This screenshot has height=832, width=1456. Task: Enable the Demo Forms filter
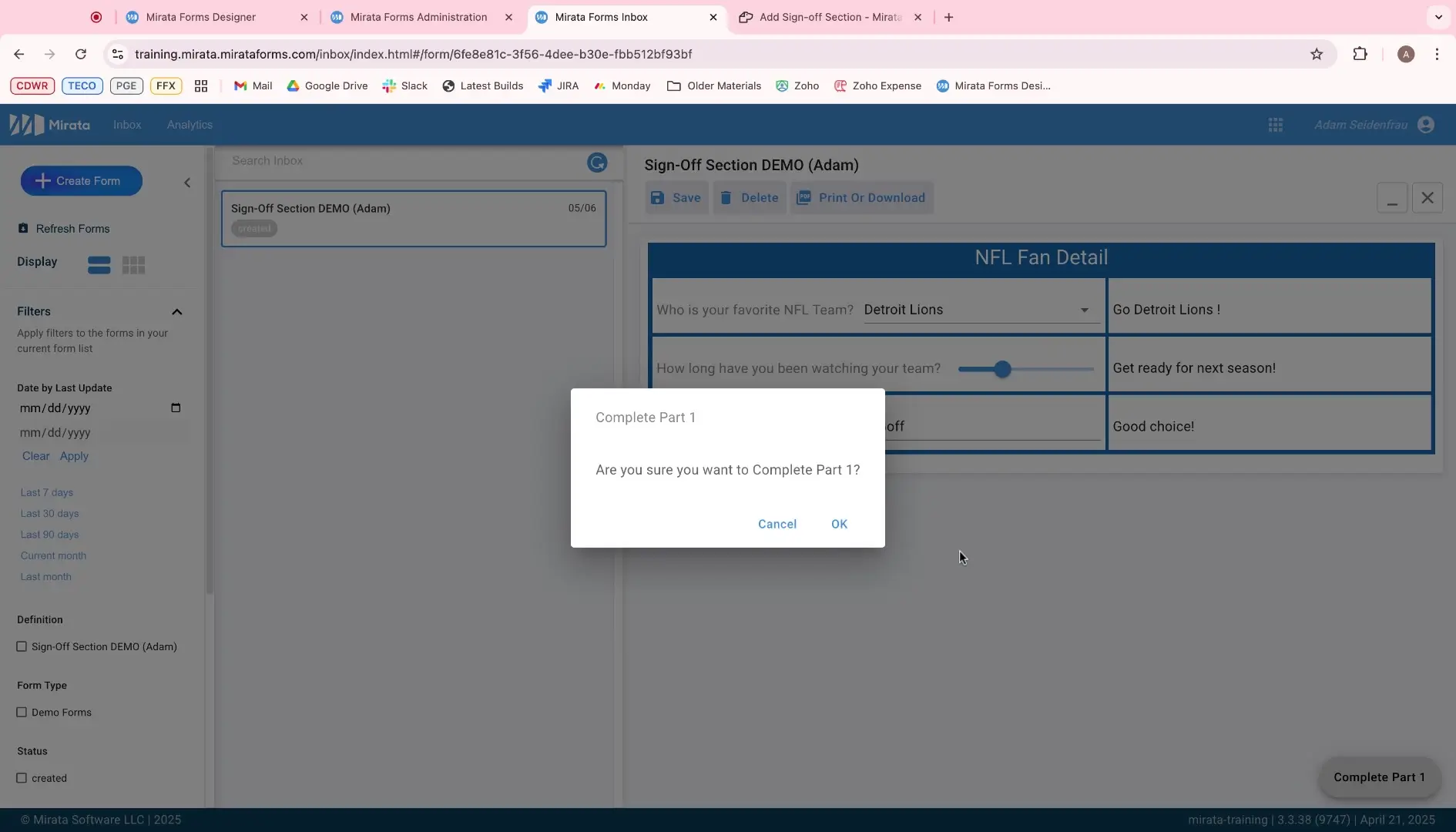22,712
